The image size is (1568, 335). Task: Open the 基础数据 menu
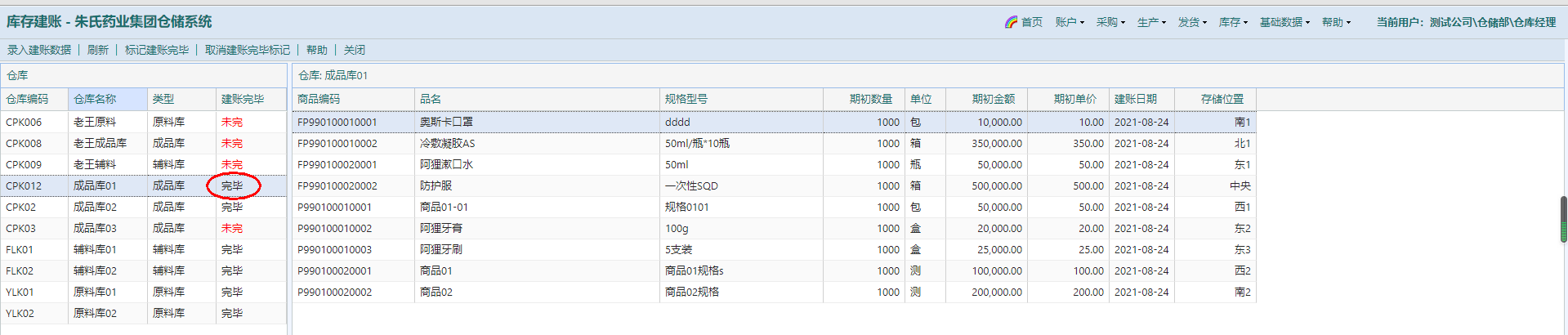pos(1284,22)
